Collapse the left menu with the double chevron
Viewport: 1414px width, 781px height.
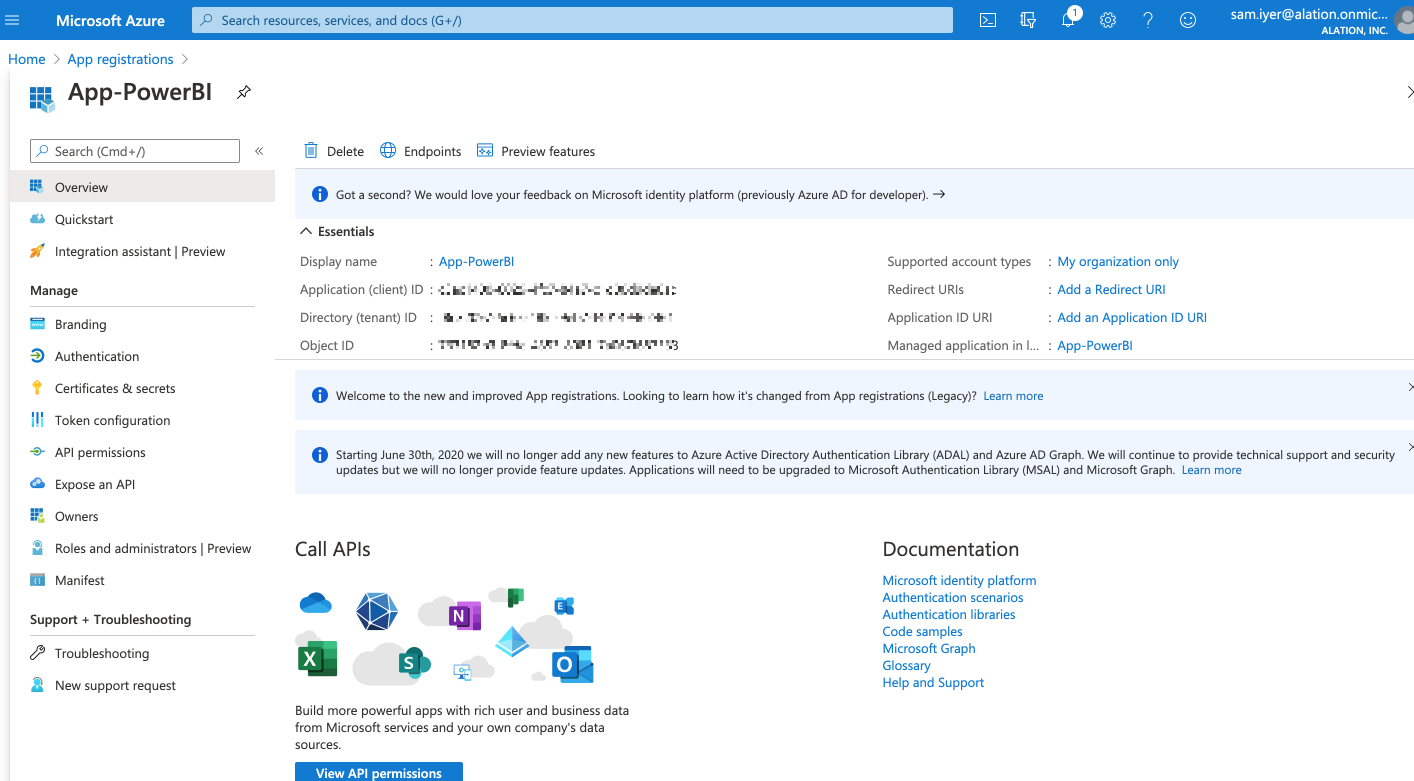coord(259,151)
